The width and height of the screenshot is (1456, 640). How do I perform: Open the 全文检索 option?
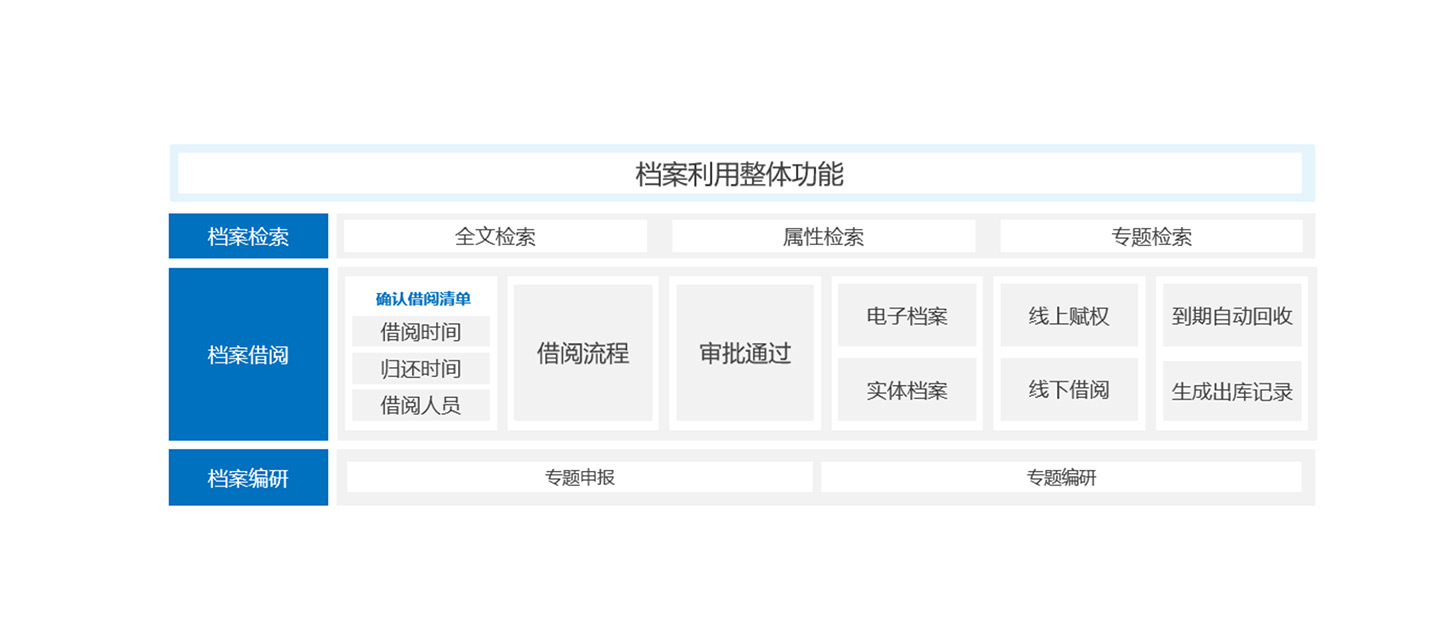[495, 237]
